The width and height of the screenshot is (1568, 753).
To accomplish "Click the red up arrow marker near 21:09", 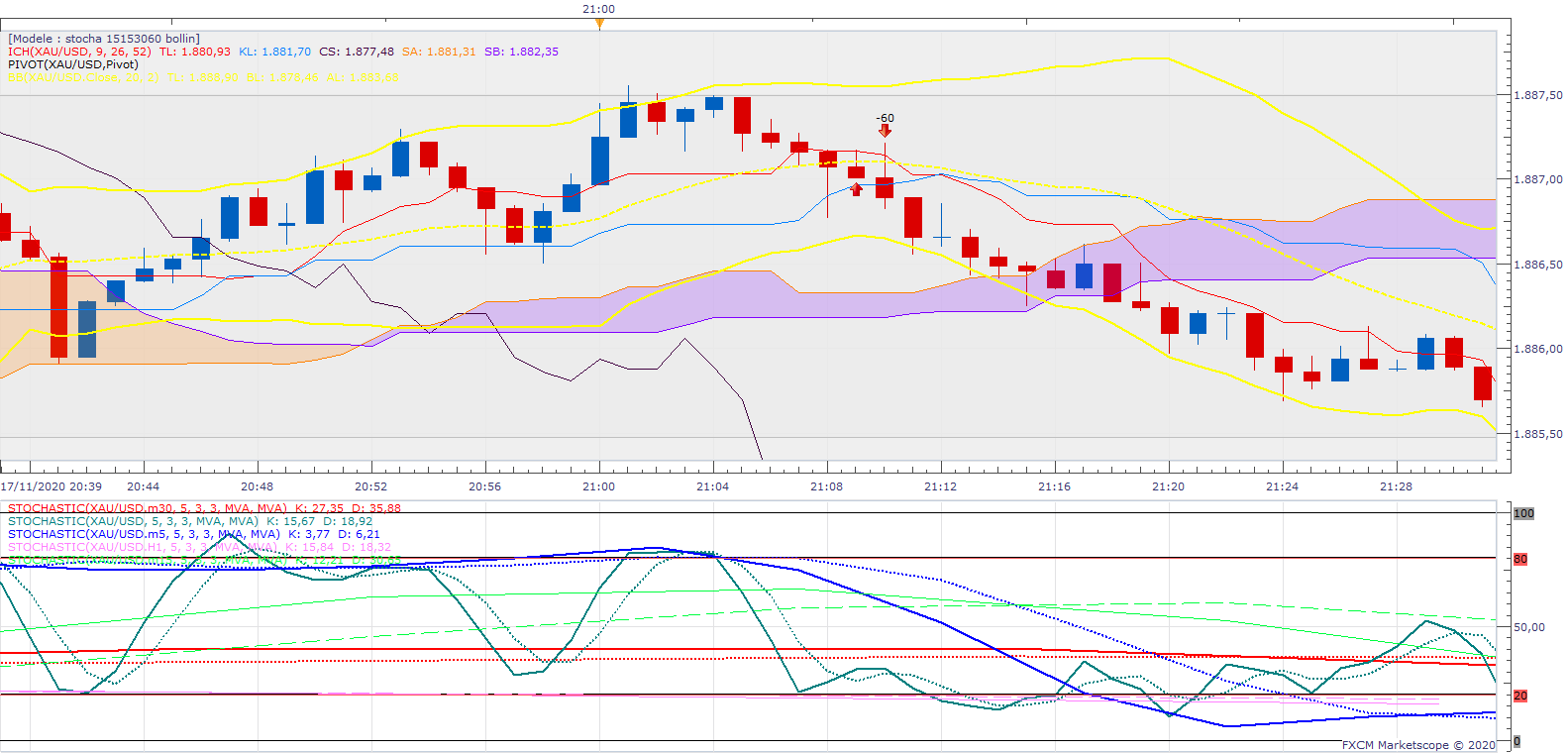I will coord(857,188).
